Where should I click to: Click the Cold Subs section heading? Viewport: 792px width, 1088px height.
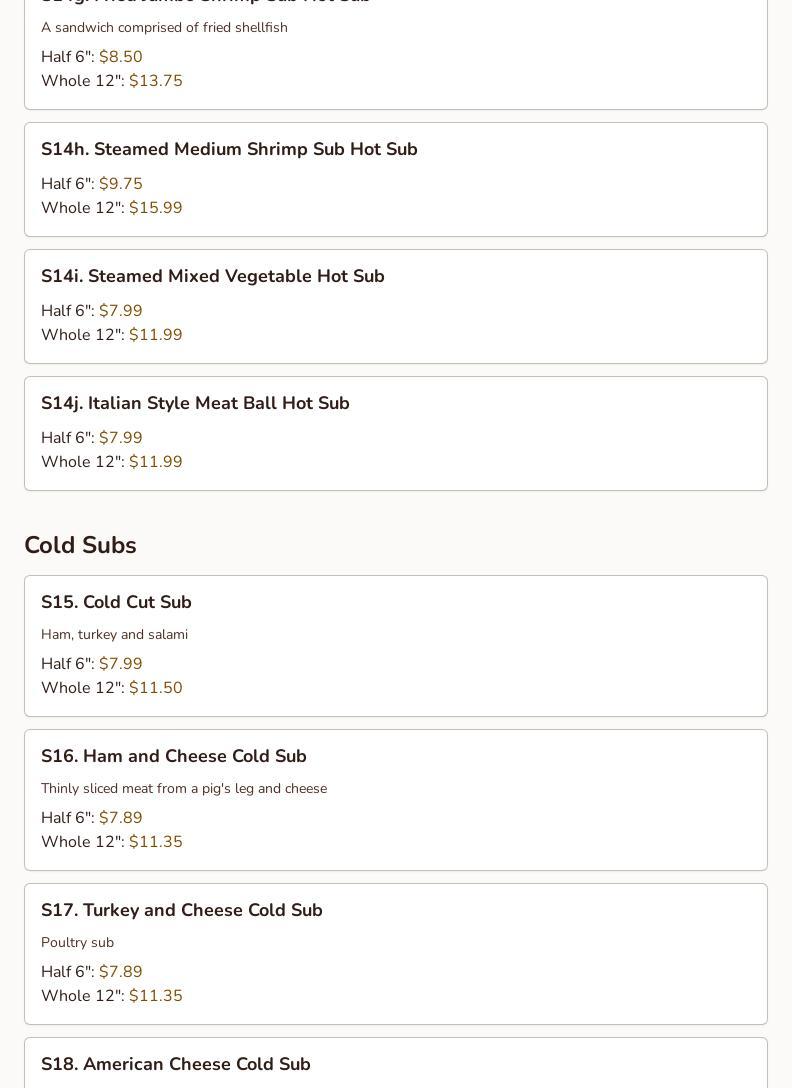[x=81, y=545]
